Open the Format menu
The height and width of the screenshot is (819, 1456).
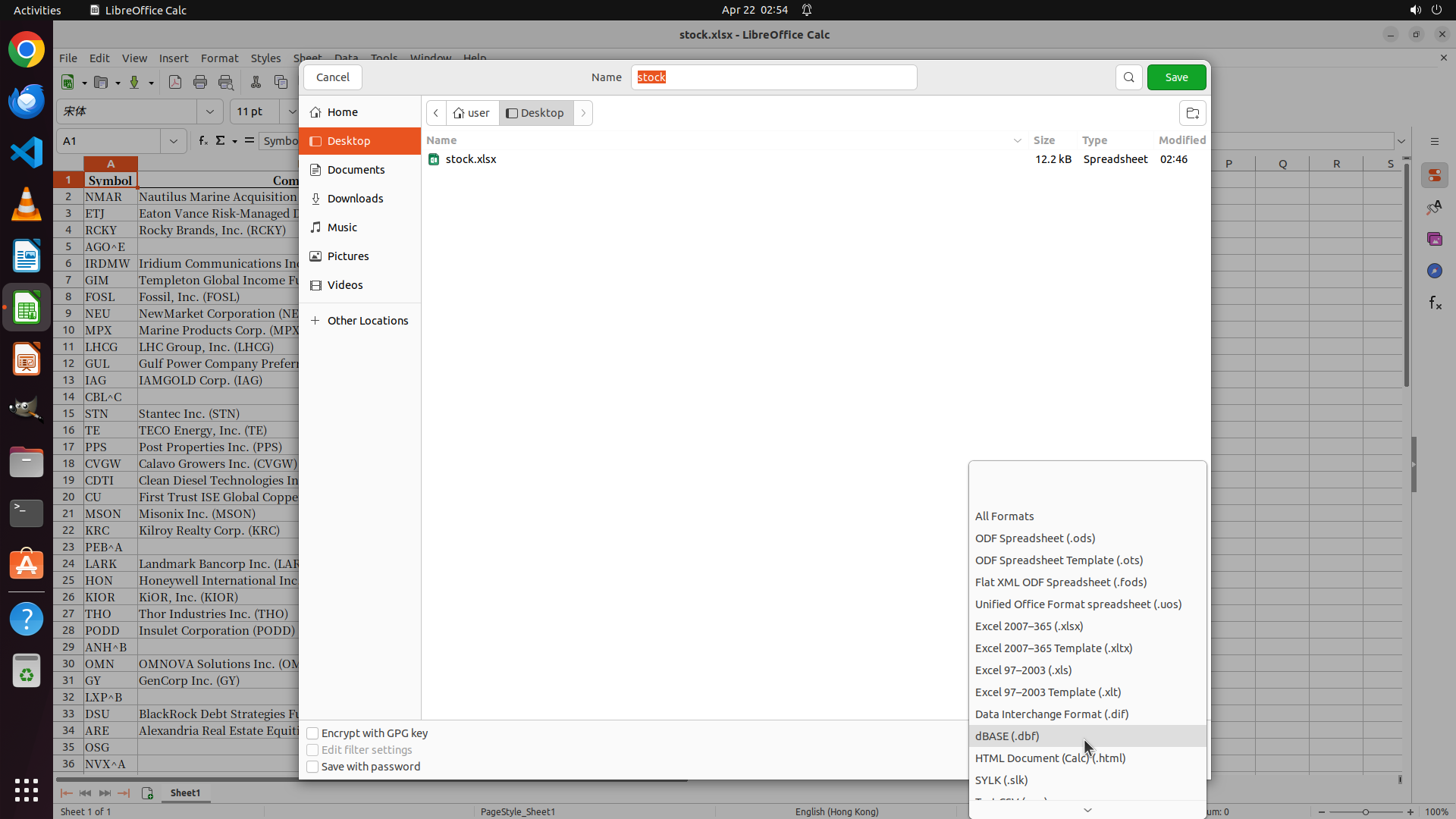point(219,58)
